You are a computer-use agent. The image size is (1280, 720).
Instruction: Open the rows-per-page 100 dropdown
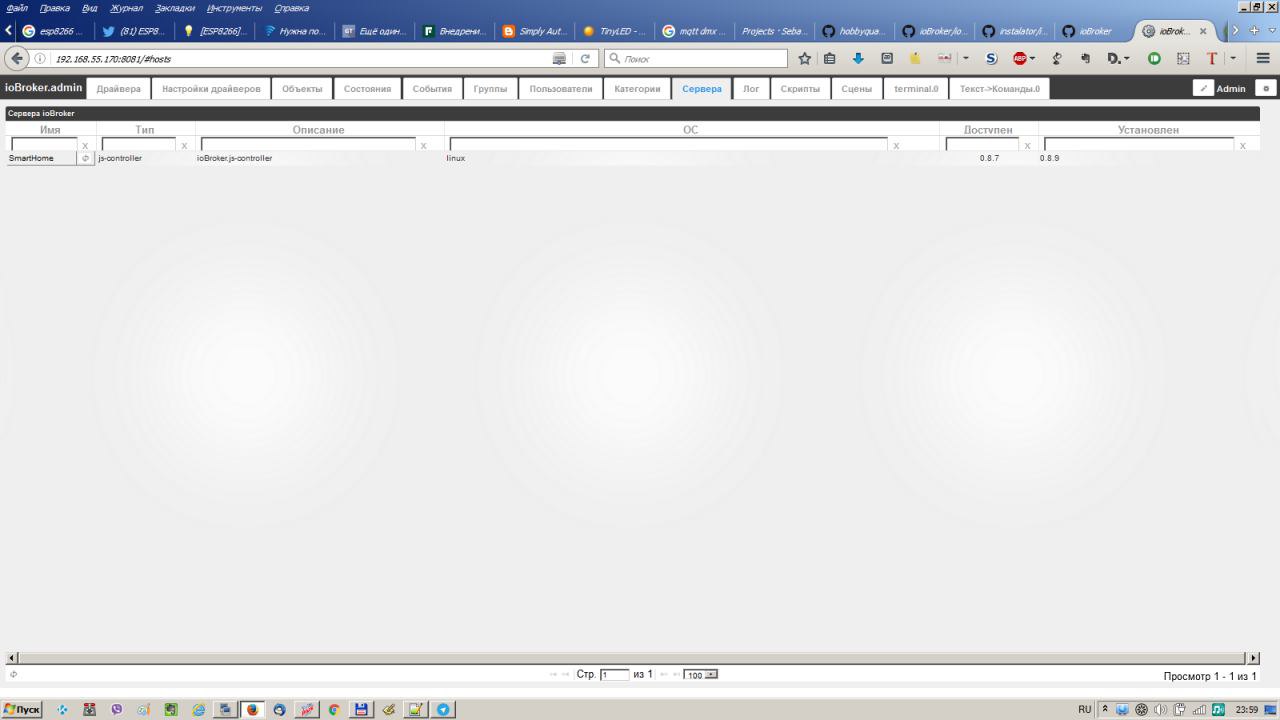coord(701,675)
